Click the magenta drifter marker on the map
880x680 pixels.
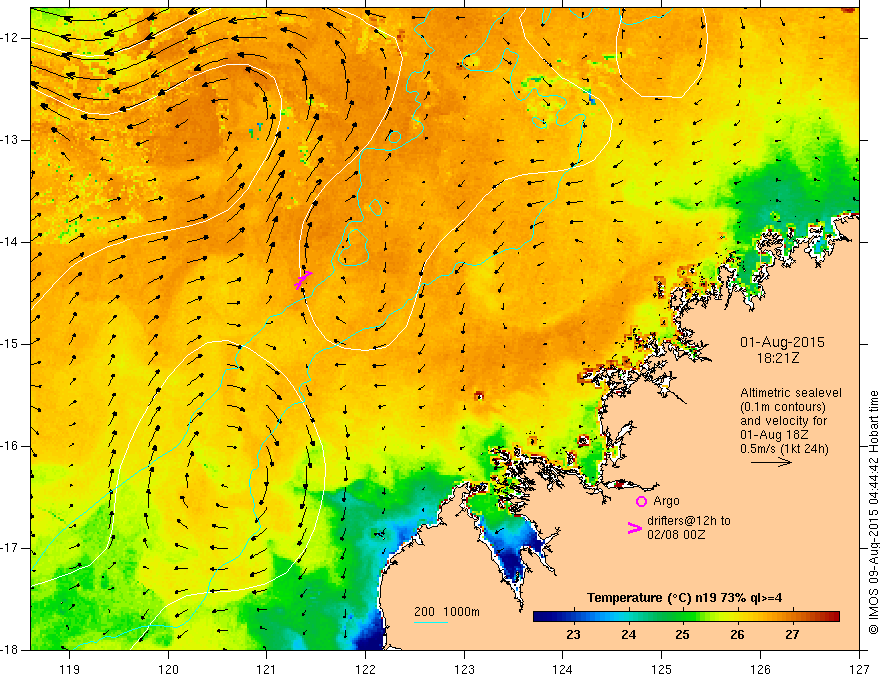[x=302, y=279]
